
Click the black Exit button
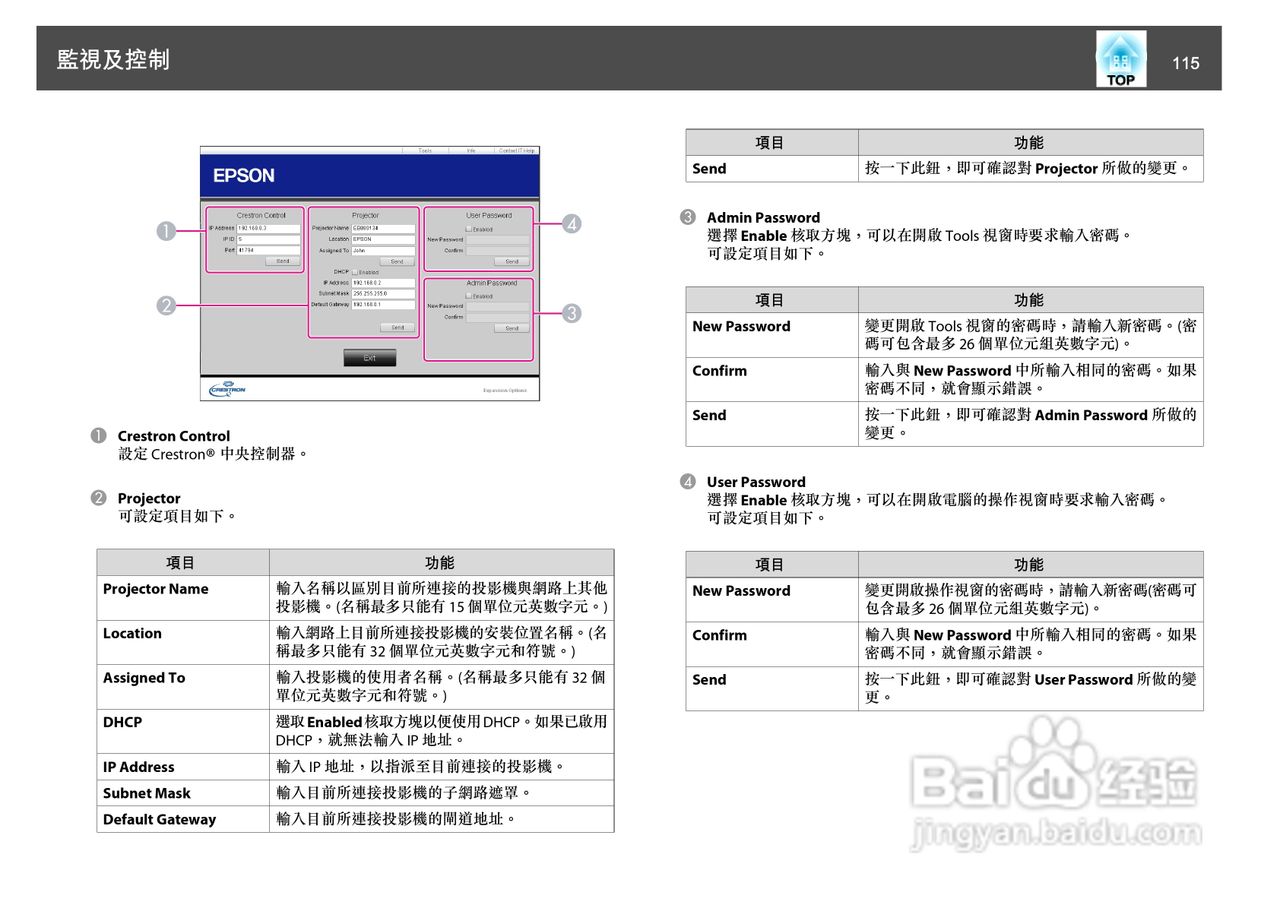[x=370, y=357]
